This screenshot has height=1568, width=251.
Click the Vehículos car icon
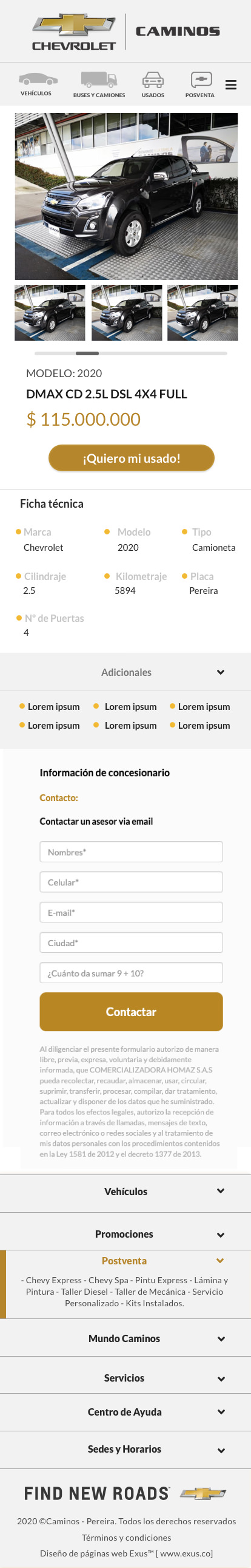38,79
